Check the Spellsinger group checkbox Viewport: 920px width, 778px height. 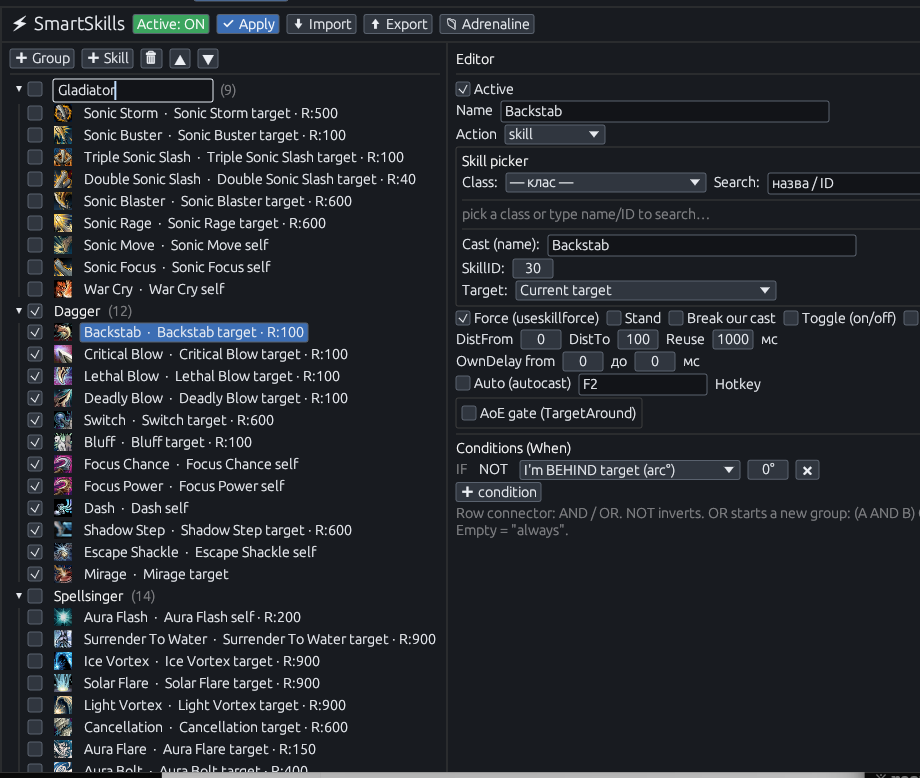[35, 596]
